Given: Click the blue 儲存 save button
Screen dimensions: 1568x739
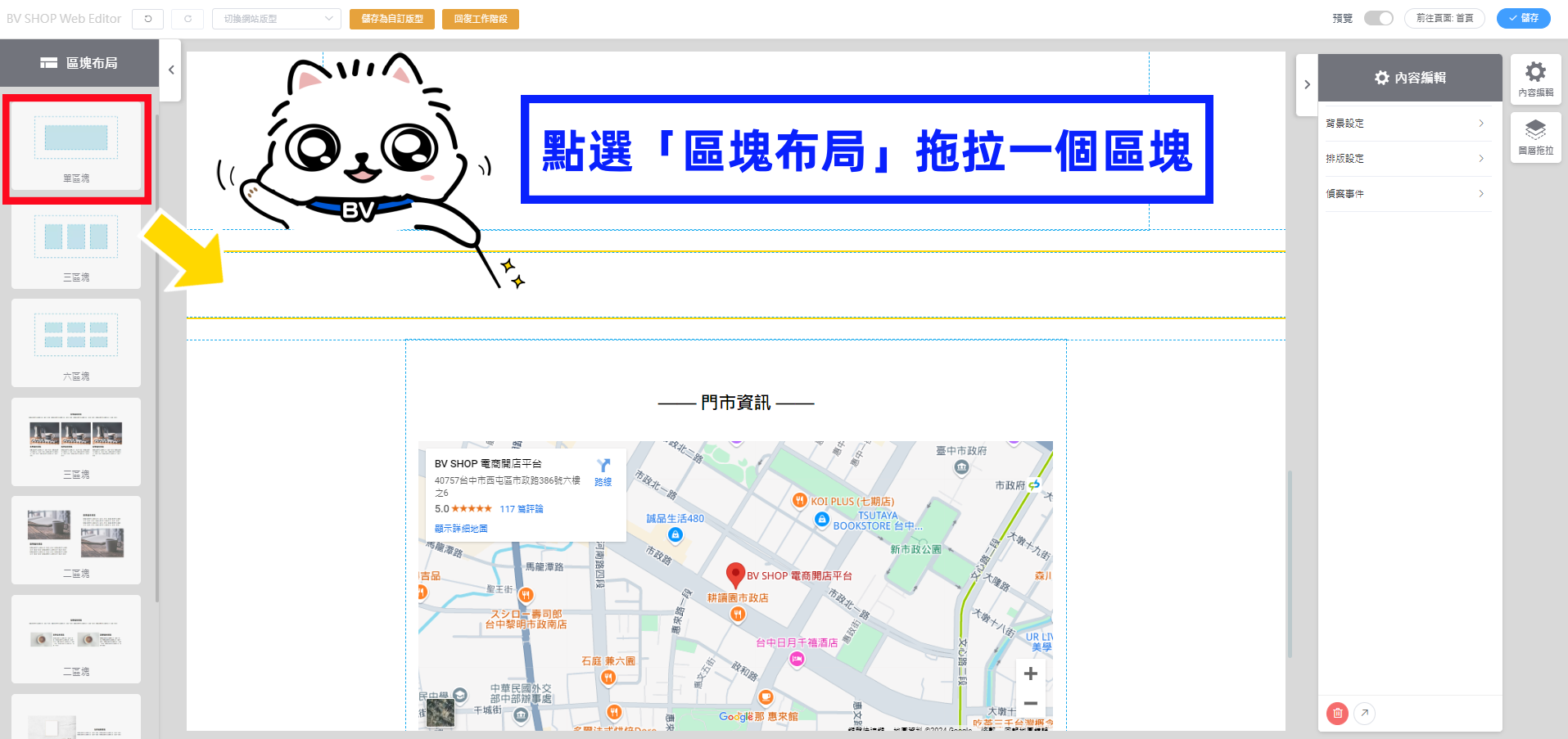Looking at the screenshot, I should (1524, 18).
